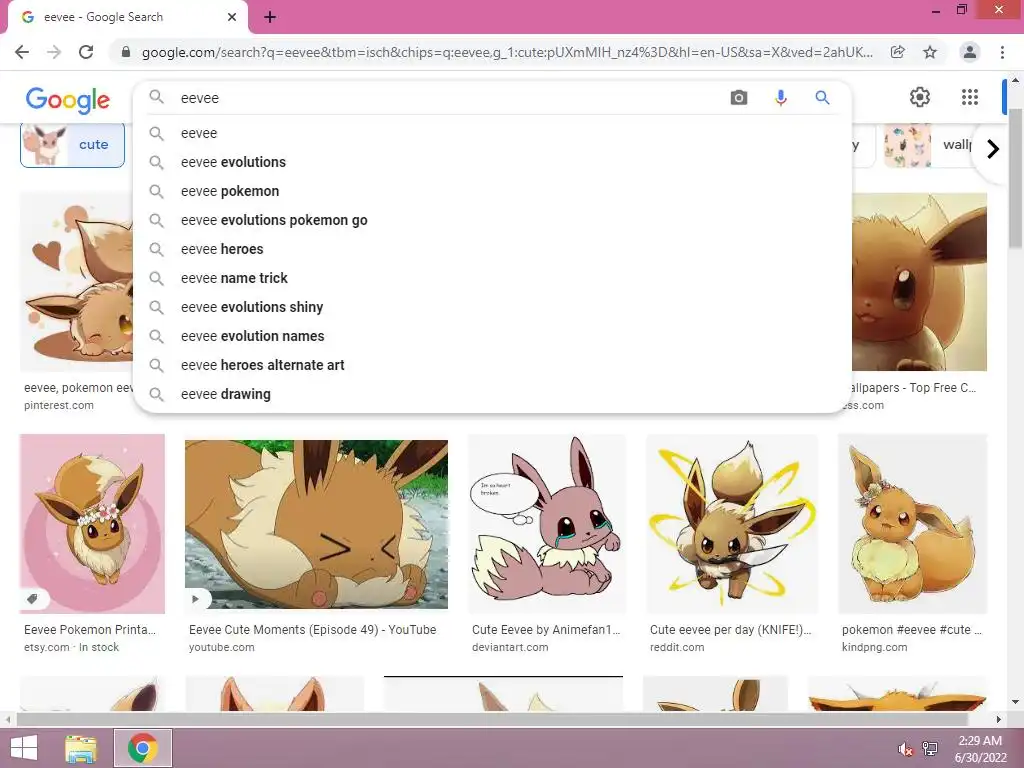Open kindpng eevee flower crown image
Viewport: 1024px width, 768px height.
[x=912, y=524]
